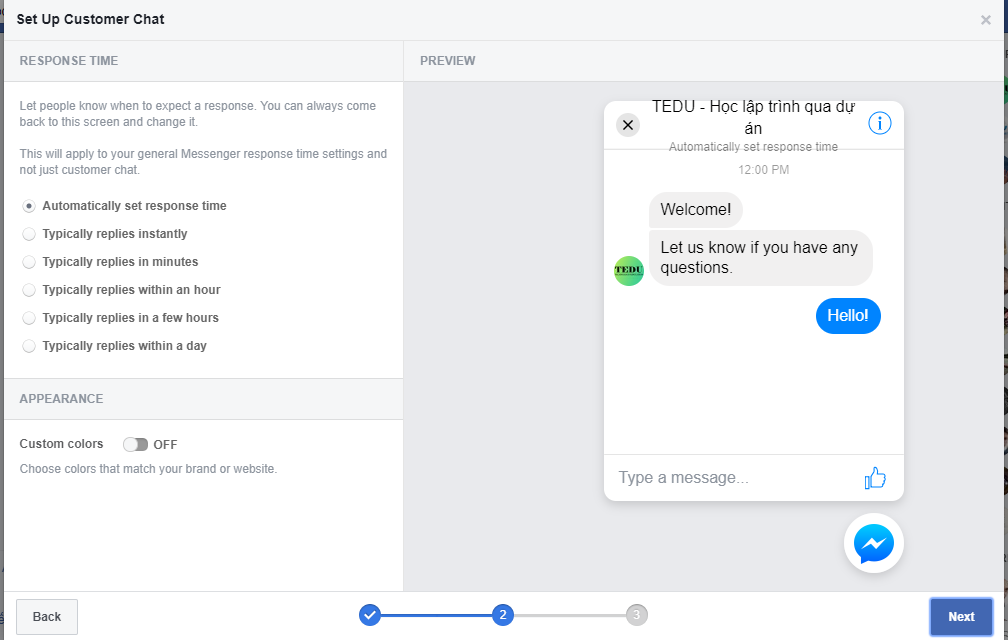Click the info icon in chat header
The image size is (1008, 640).
[879, 123]
